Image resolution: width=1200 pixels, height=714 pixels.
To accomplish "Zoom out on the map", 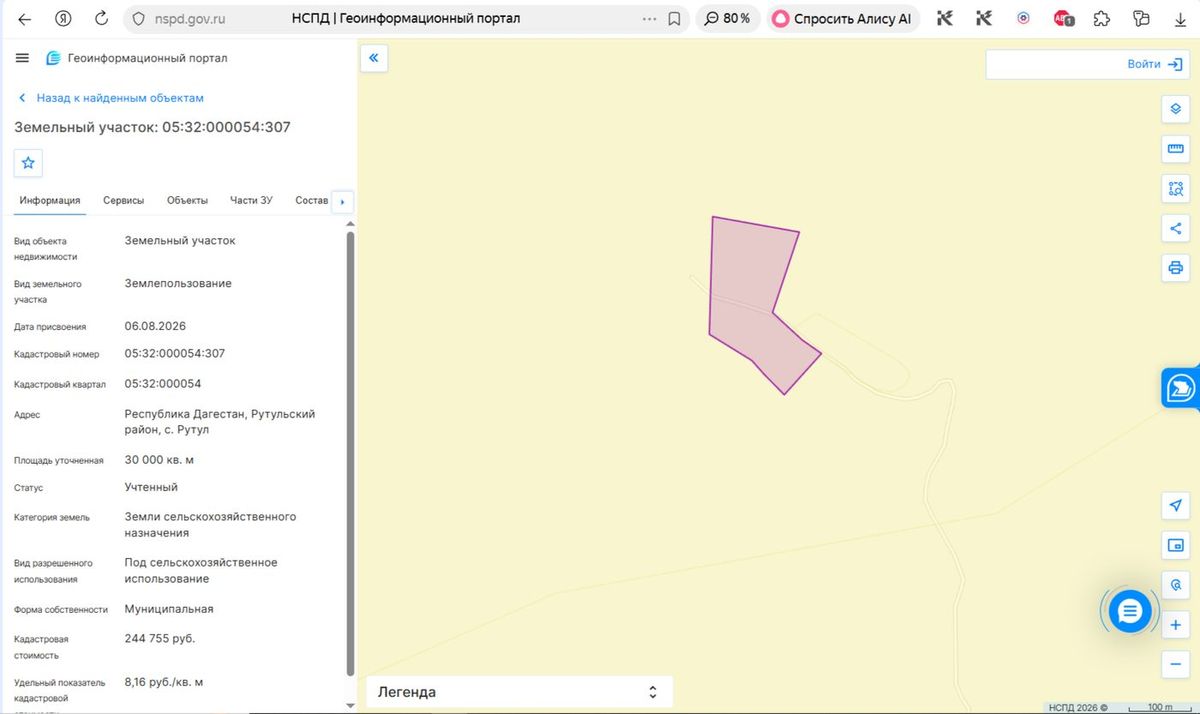I will pyautogui.click(x=1176, y=664).
